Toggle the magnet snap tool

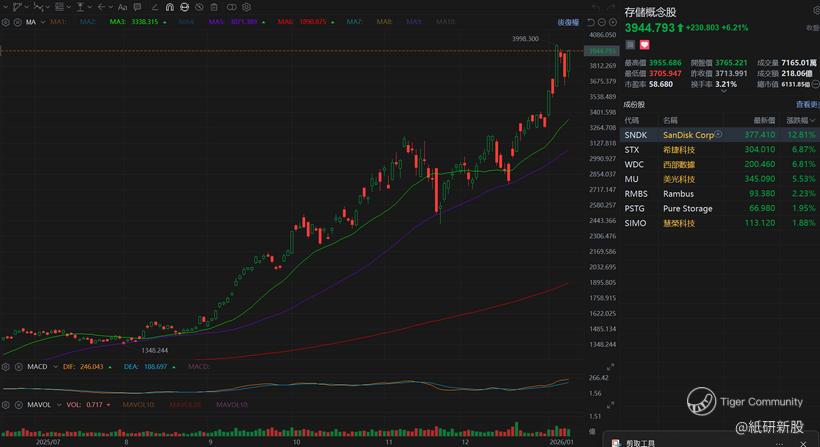(170, 7)
